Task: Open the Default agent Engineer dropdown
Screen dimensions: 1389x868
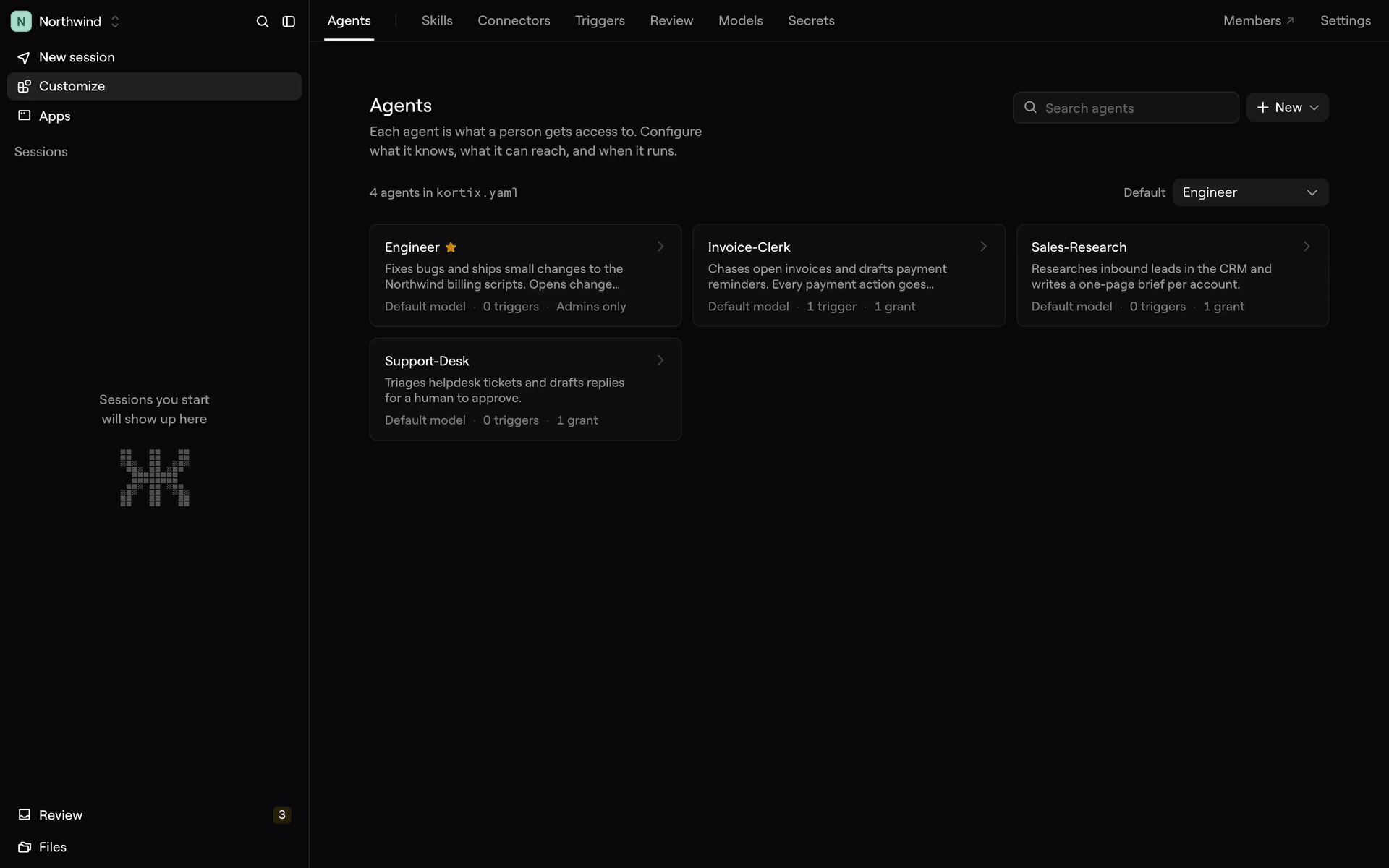Action: (1250, 192)
